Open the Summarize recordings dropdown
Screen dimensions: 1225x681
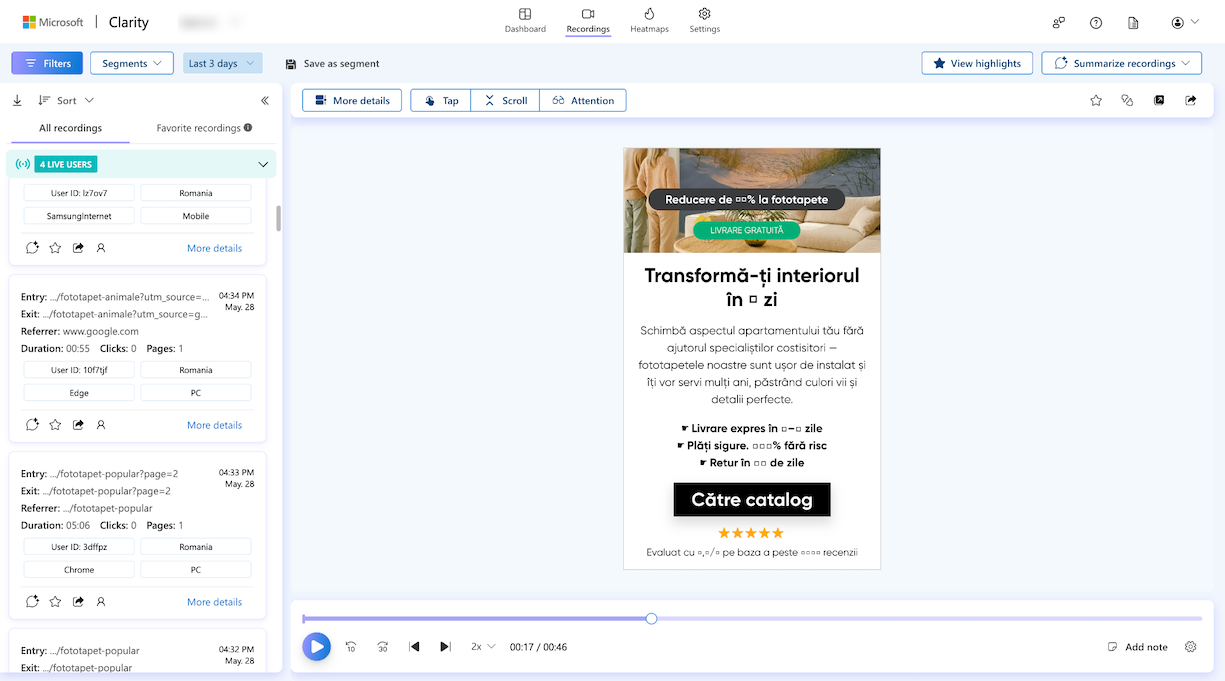click(1121, 63)
